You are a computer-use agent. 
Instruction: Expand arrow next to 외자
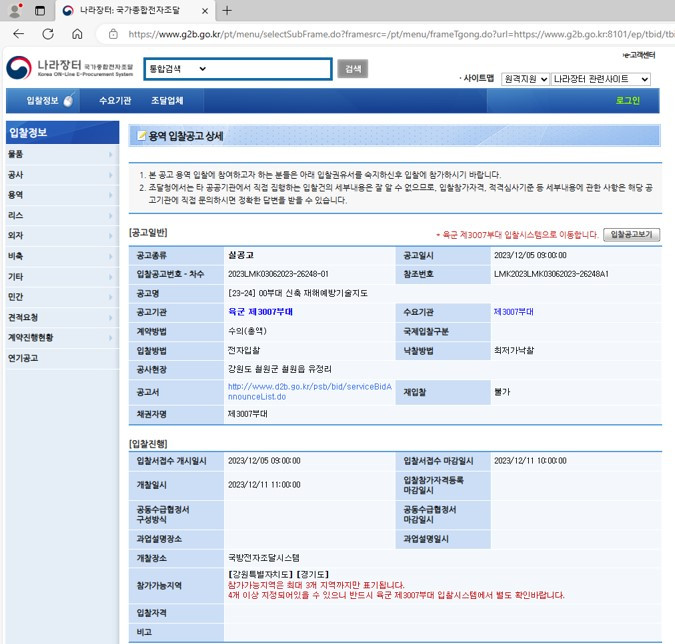[x=111, y=235]
